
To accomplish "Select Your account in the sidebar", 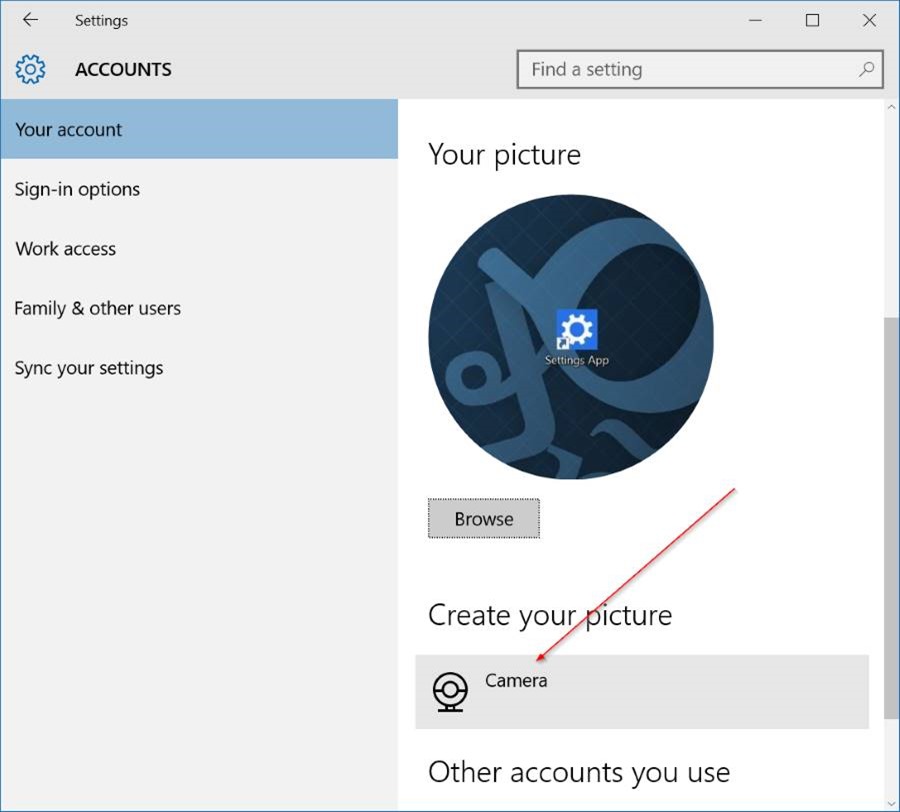I will click(69, 130).
